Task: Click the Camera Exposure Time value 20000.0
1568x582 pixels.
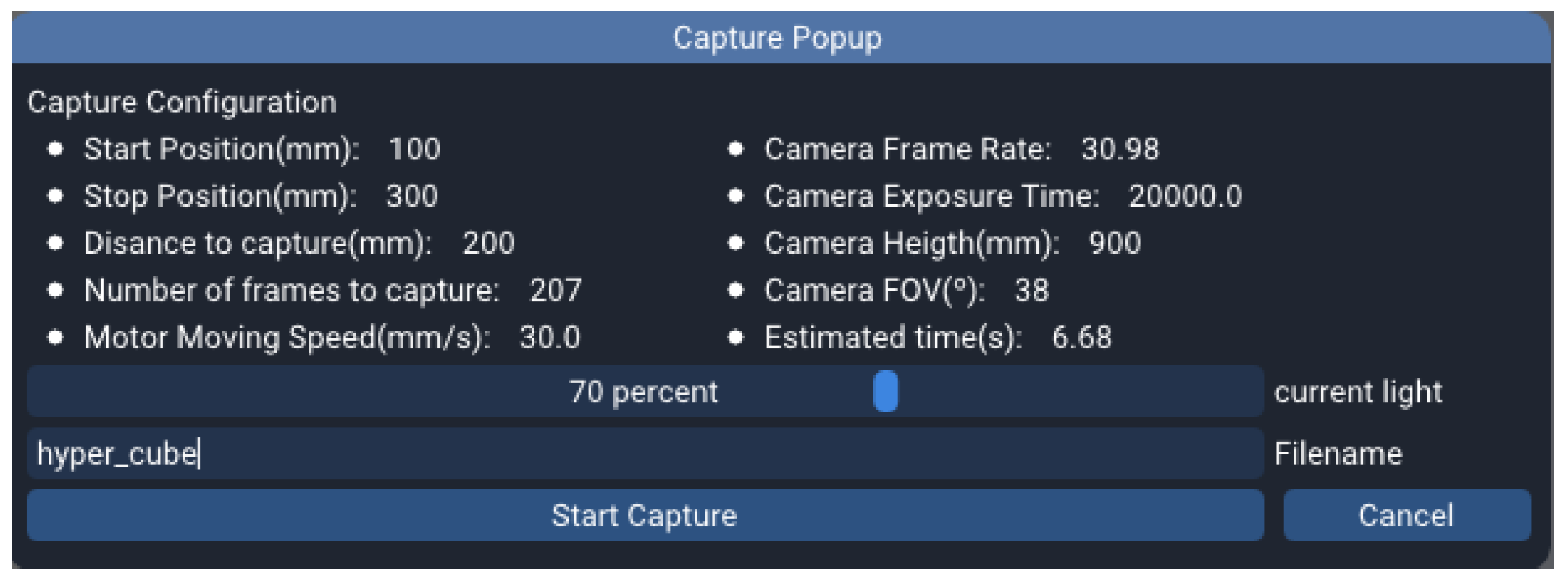Action: pos(1185,196)
